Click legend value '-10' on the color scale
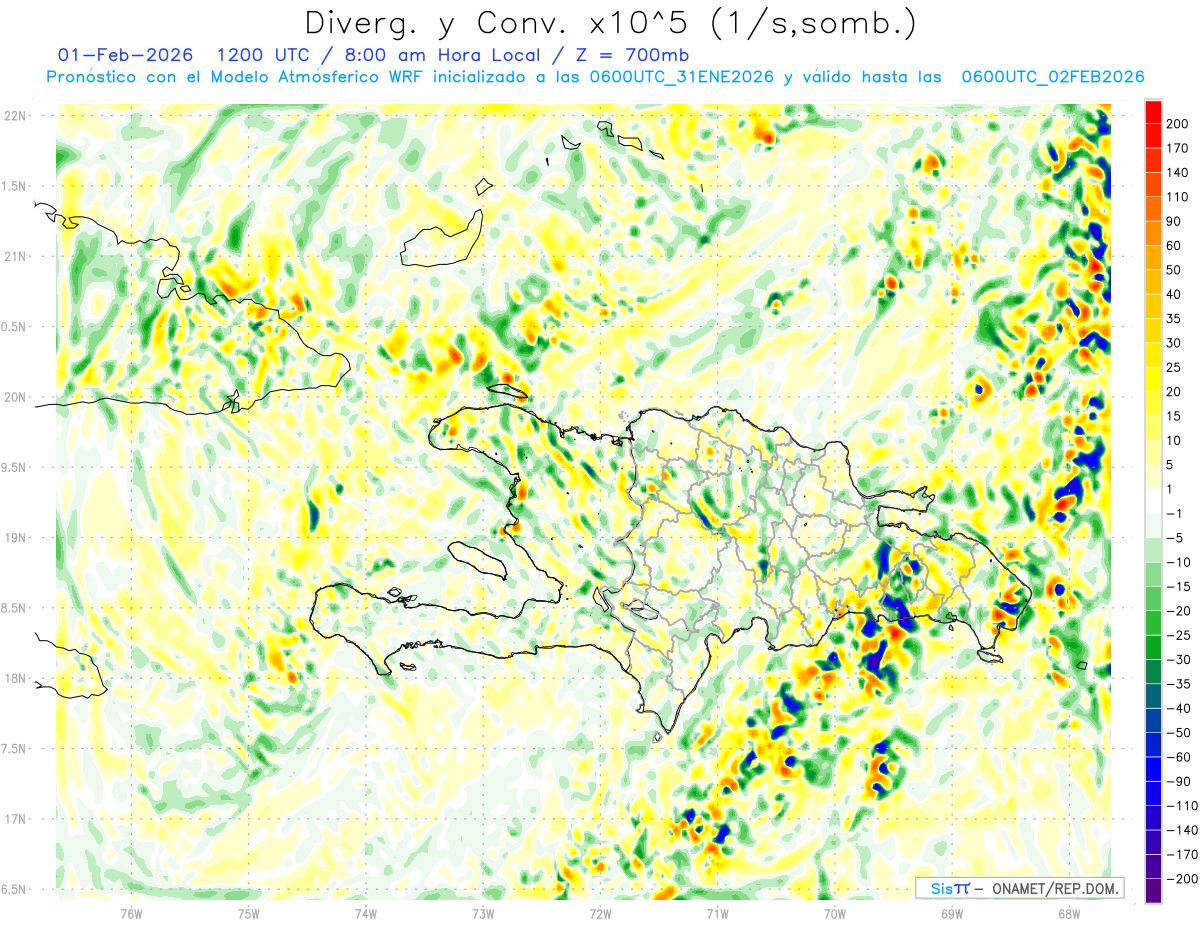The width and height of the screenshot is (1200, 927). tap(1177, 563)
